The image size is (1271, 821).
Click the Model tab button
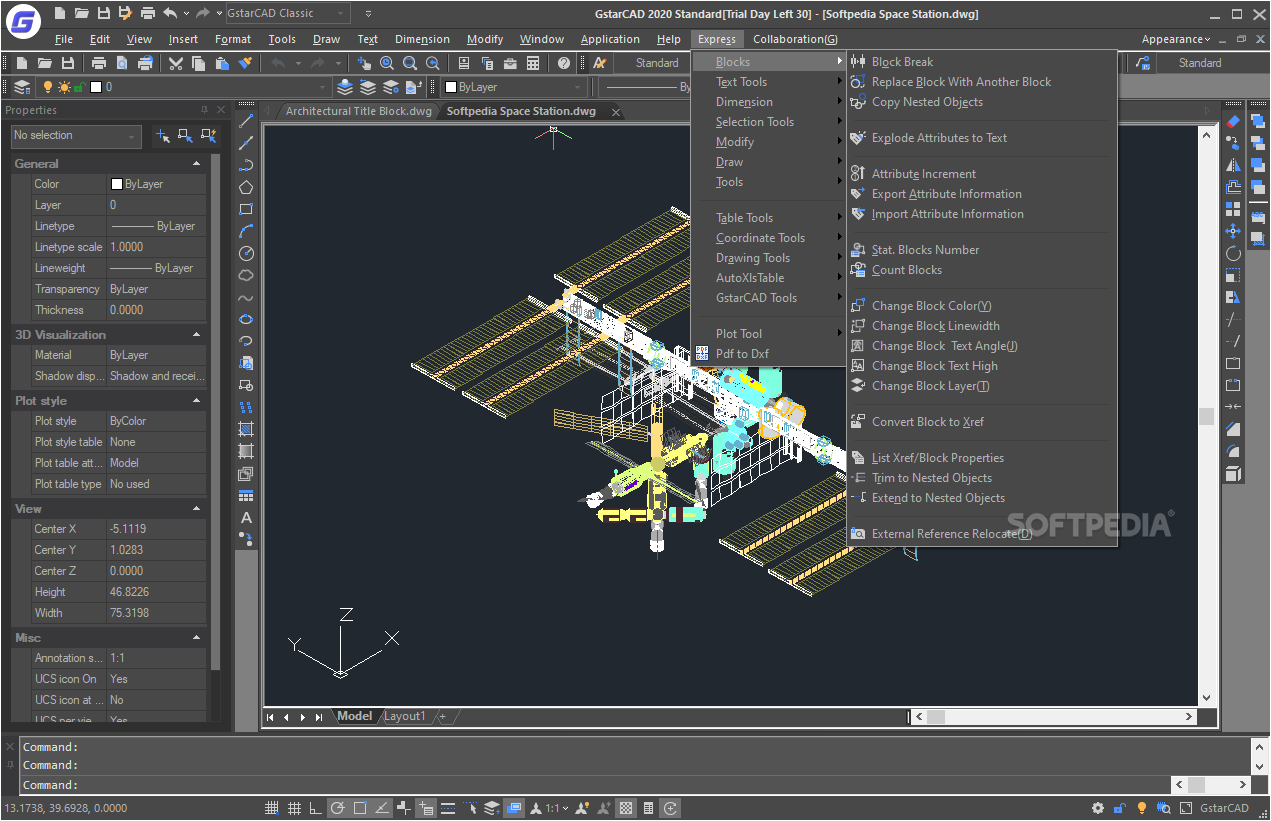pos(354,716)
